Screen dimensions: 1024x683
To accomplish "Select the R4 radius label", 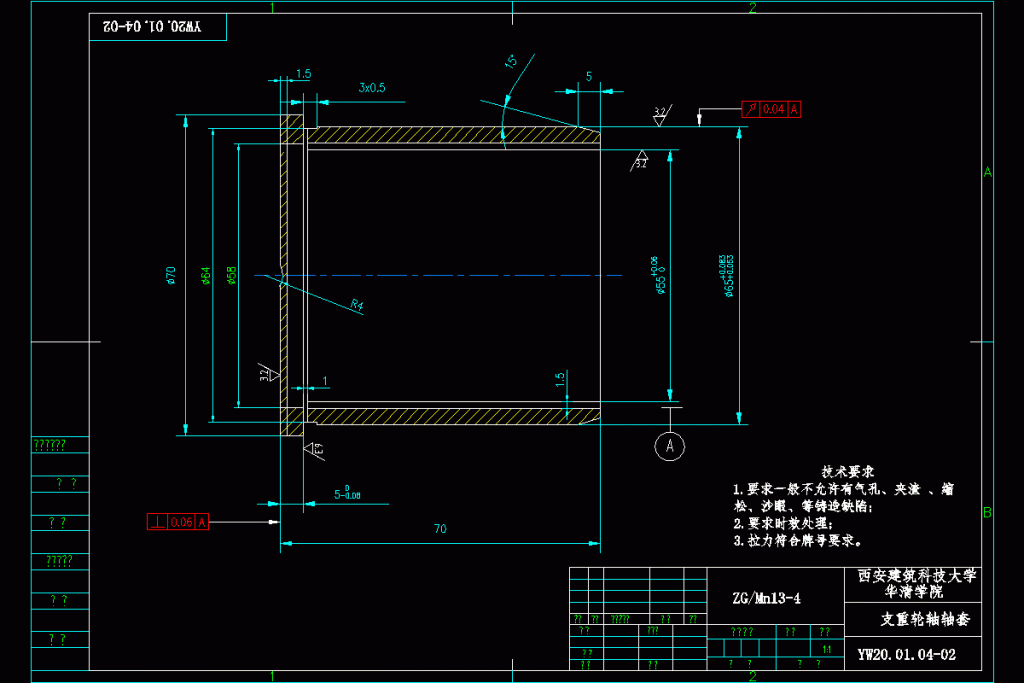I will 357,305.
